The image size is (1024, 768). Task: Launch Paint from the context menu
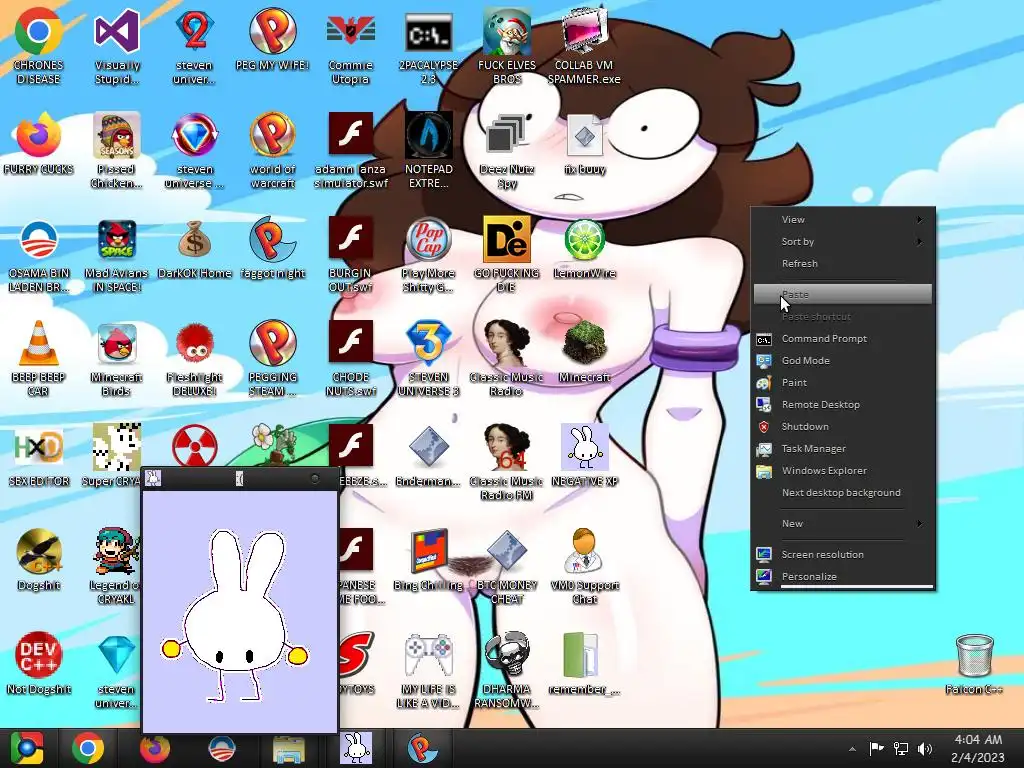(x=842, y=383)
